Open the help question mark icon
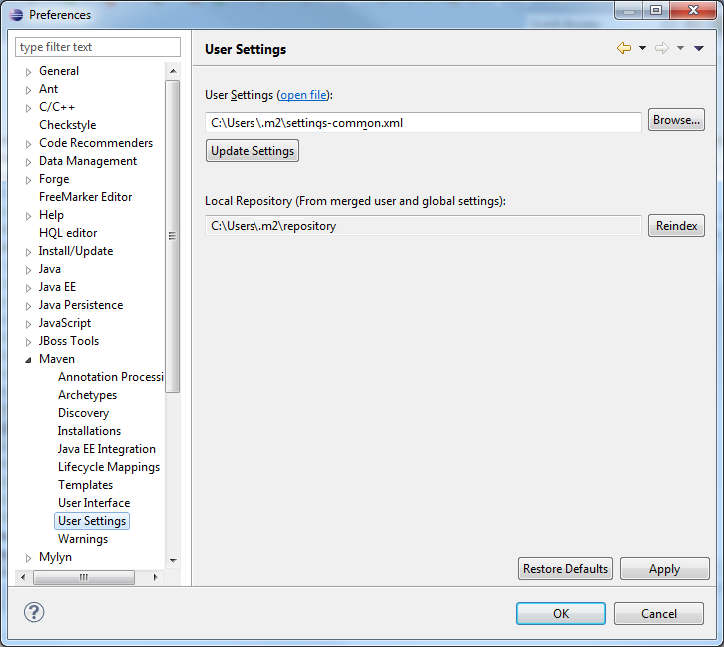The width and height of the screenshot is (724, 647). coord(34,612)
